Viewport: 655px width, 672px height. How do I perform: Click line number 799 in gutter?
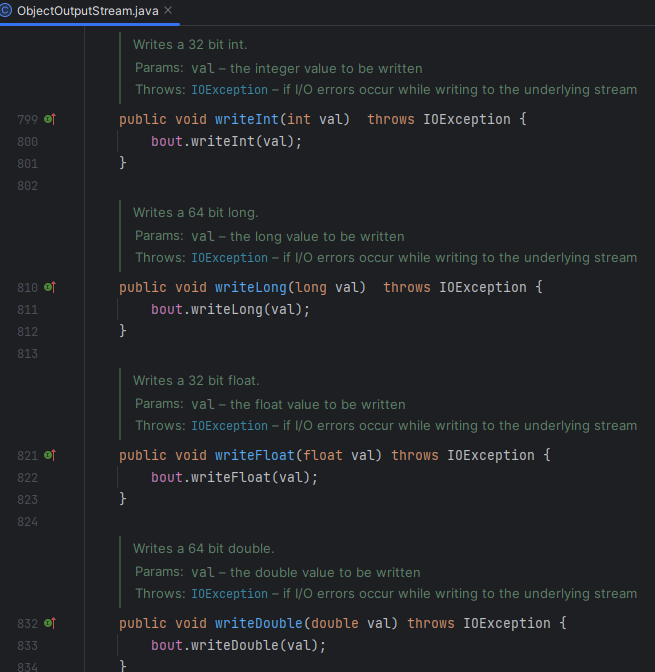click(x=27, y=120)
